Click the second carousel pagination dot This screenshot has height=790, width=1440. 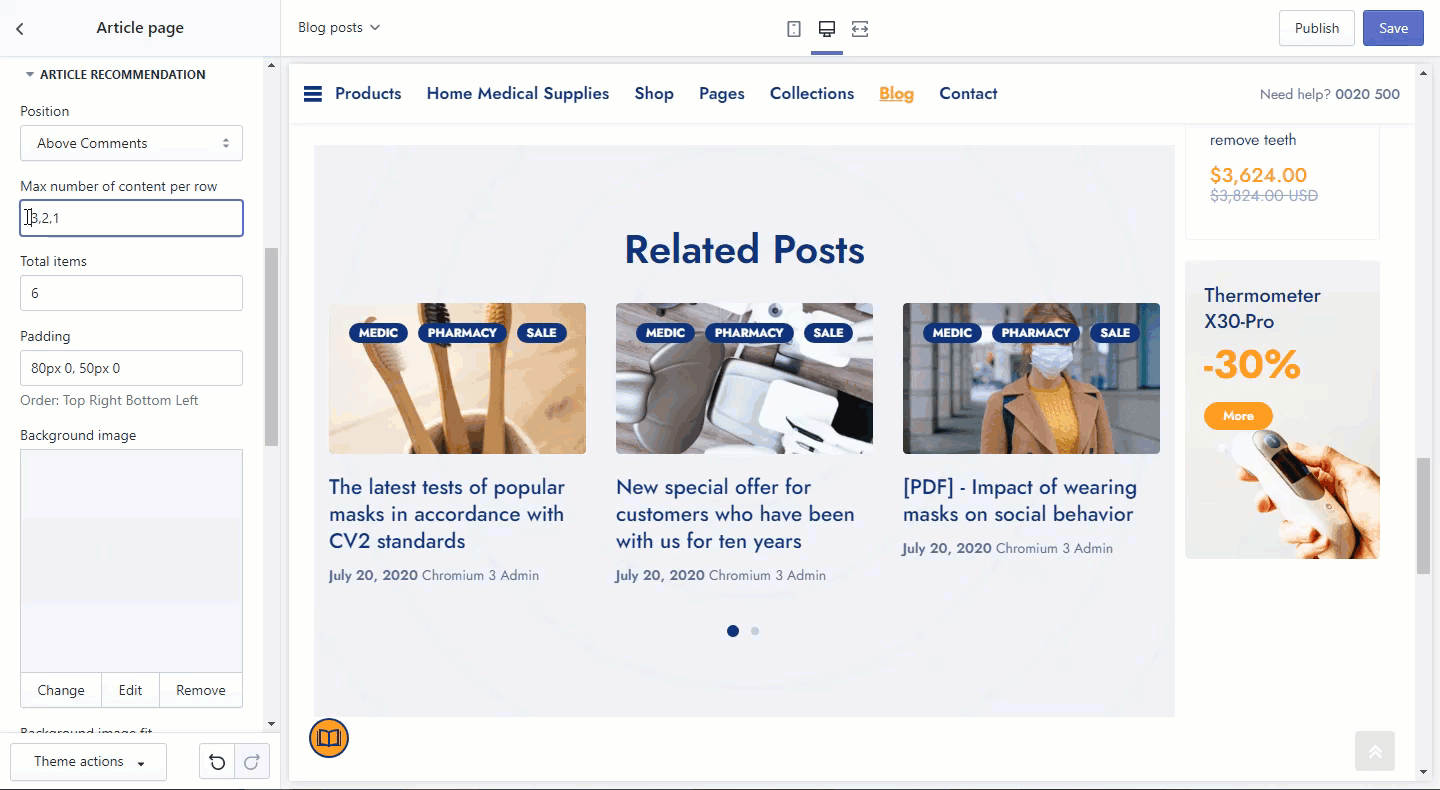point(755,631)
